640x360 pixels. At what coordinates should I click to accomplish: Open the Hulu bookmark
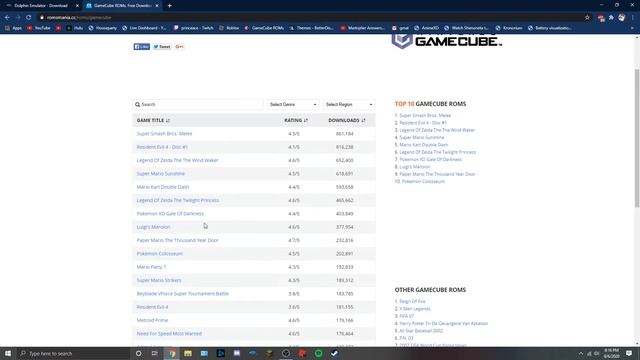(x=75, y=28)
